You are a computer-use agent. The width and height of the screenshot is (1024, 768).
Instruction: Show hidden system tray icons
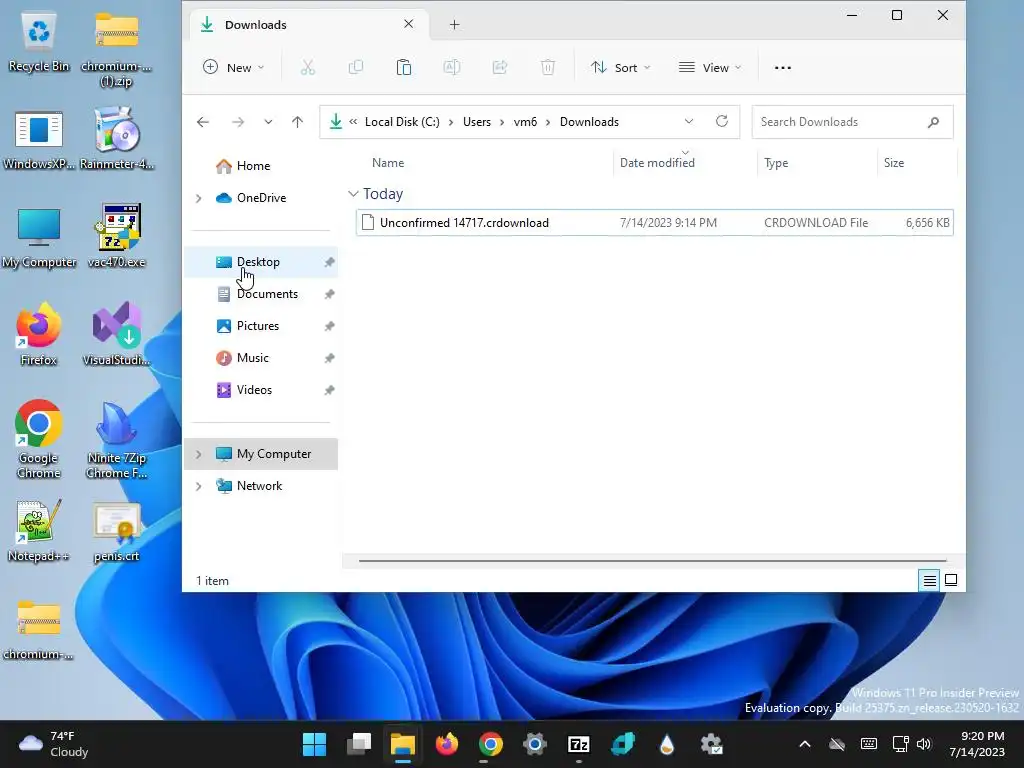805,744
